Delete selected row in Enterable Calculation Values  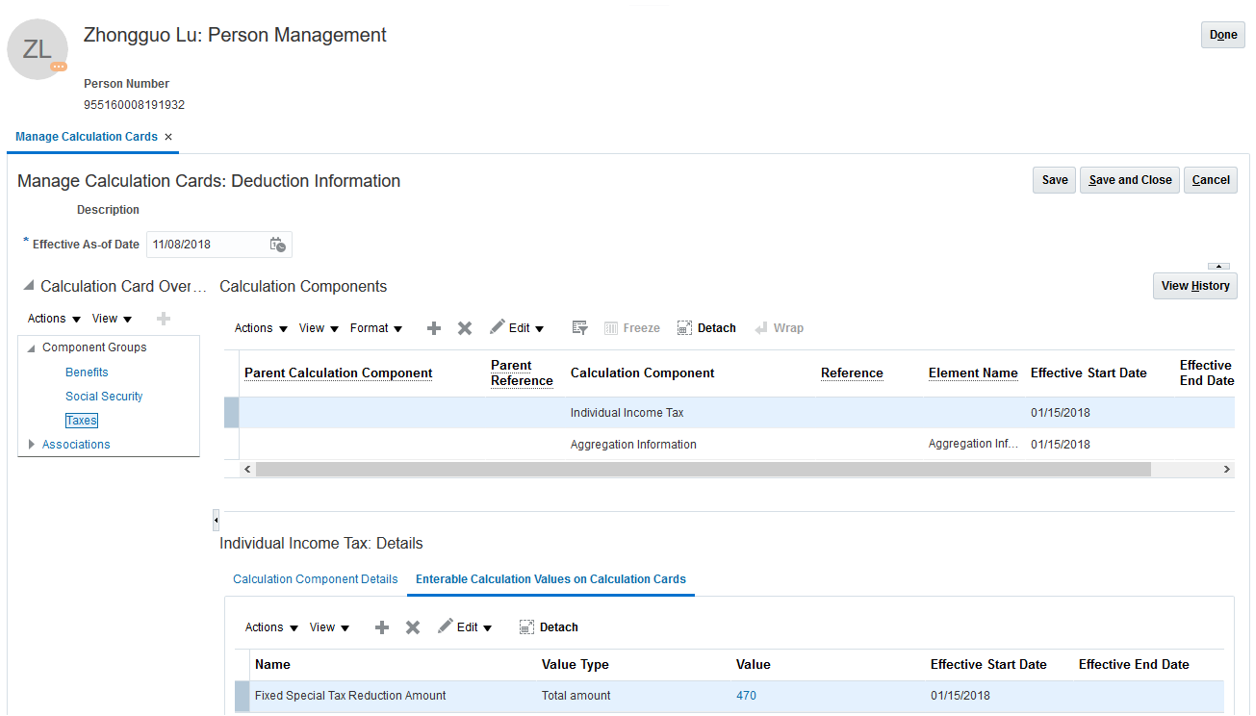pos(412,628)
